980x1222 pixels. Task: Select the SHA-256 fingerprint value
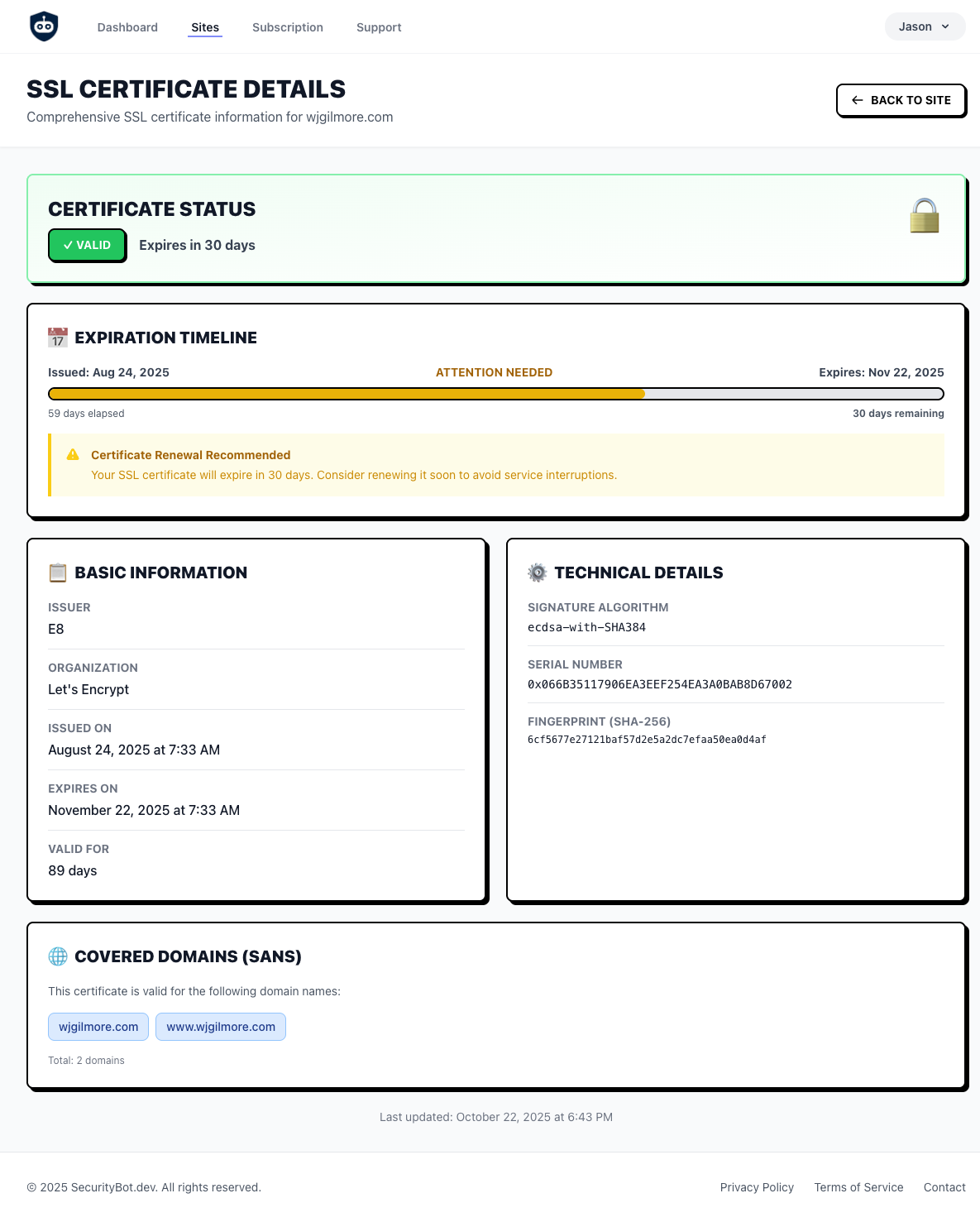pyautogui.click(x=647, y=740)
